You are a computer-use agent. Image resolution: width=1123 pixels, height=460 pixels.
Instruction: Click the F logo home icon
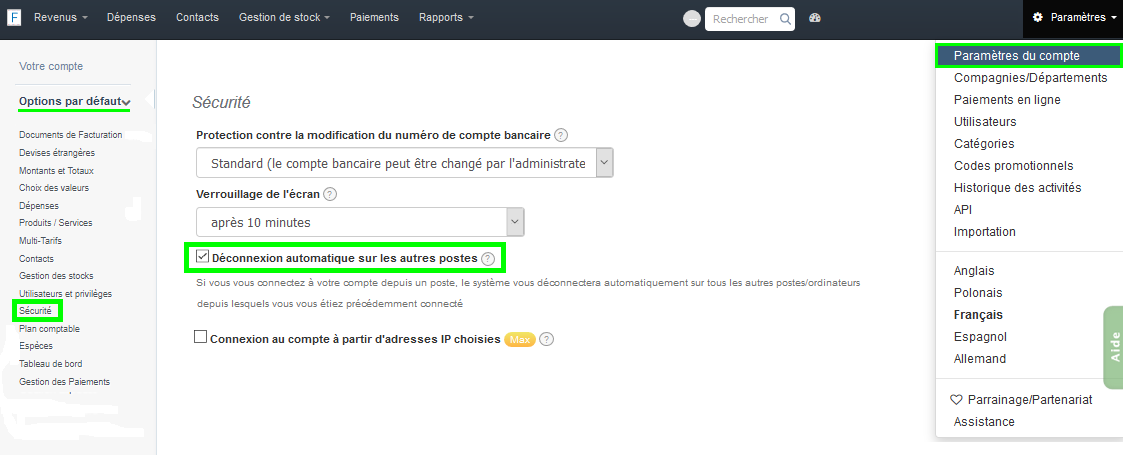(14, 18)
